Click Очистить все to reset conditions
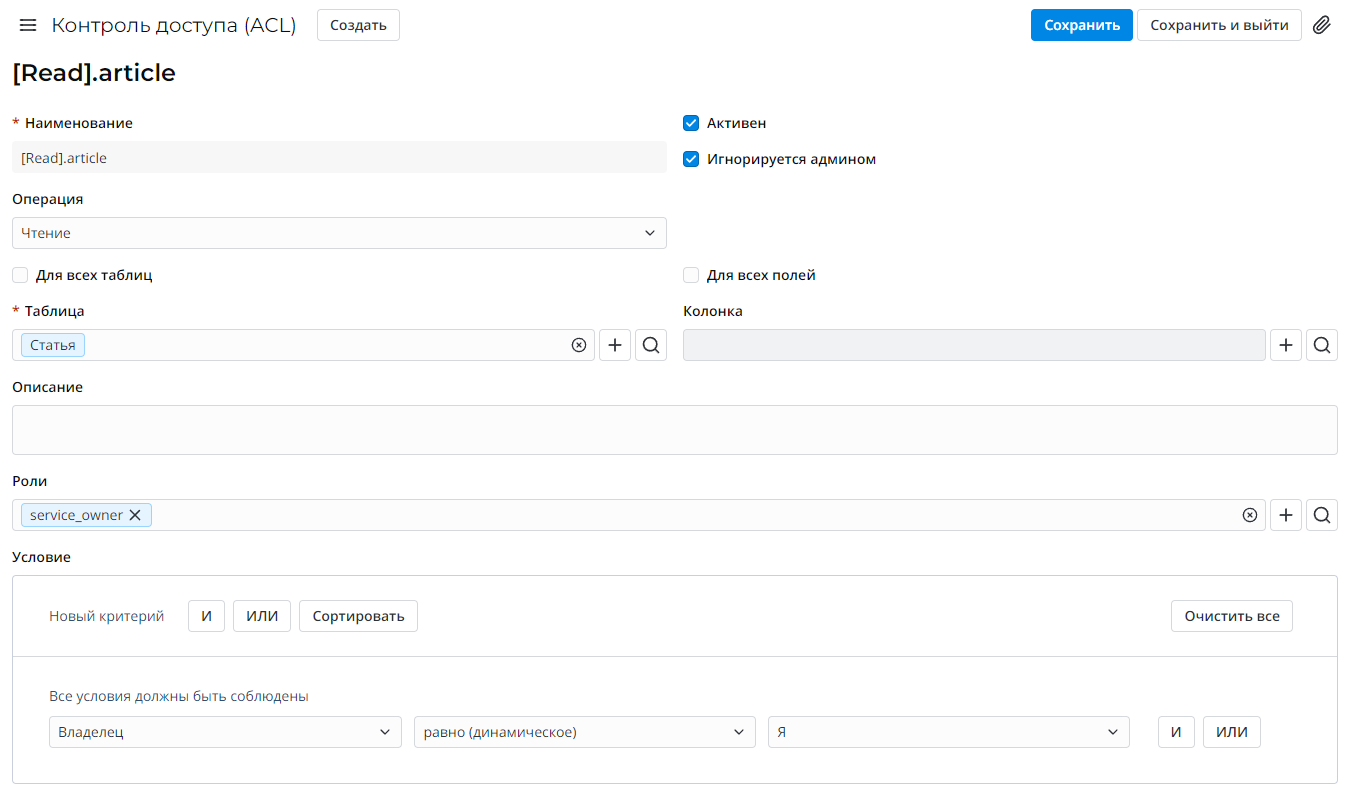 [1232, 616]
